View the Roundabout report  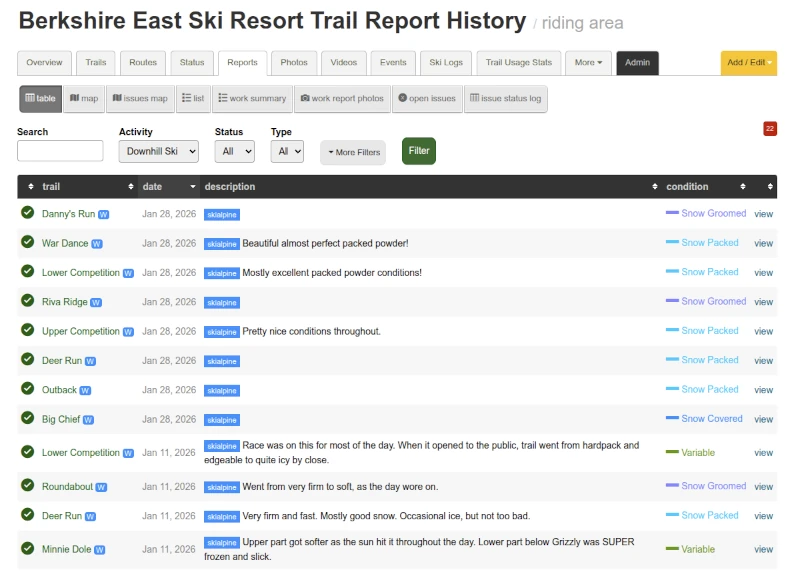point(763,487)
